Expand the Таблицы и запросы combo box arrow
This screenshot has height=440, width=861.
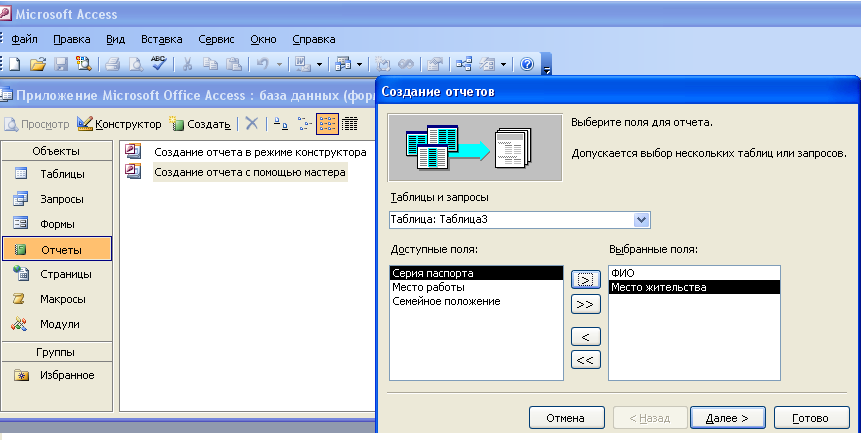(641, 220)
